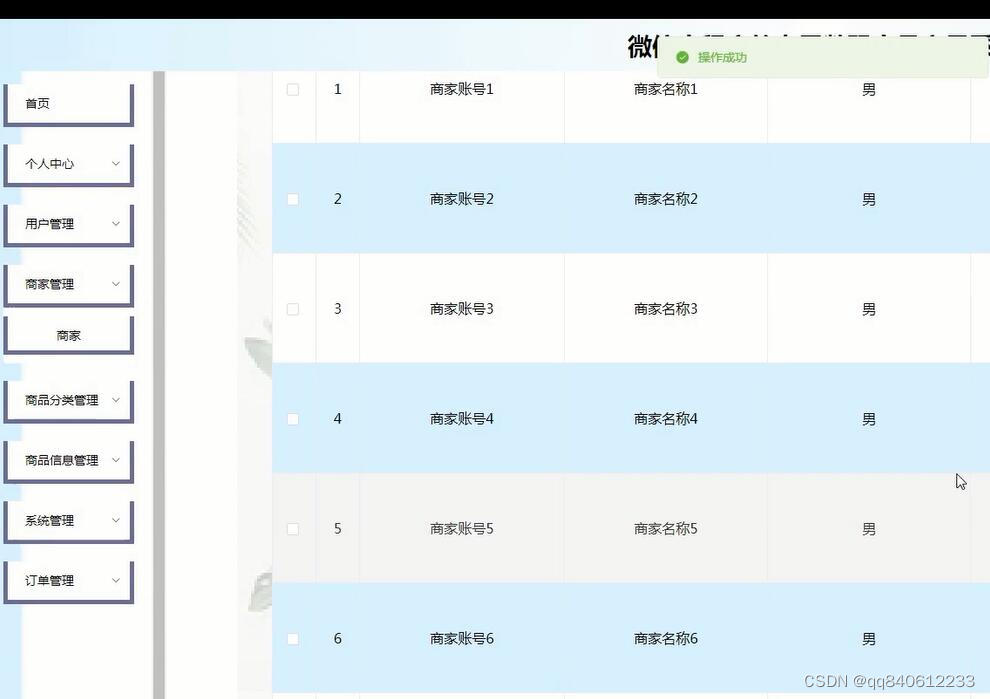Image resolution: width=990 pixels, height=699 pixels.
Task: Expand the 个人中心 chevron arrow
Action: (x=116, y=164)
